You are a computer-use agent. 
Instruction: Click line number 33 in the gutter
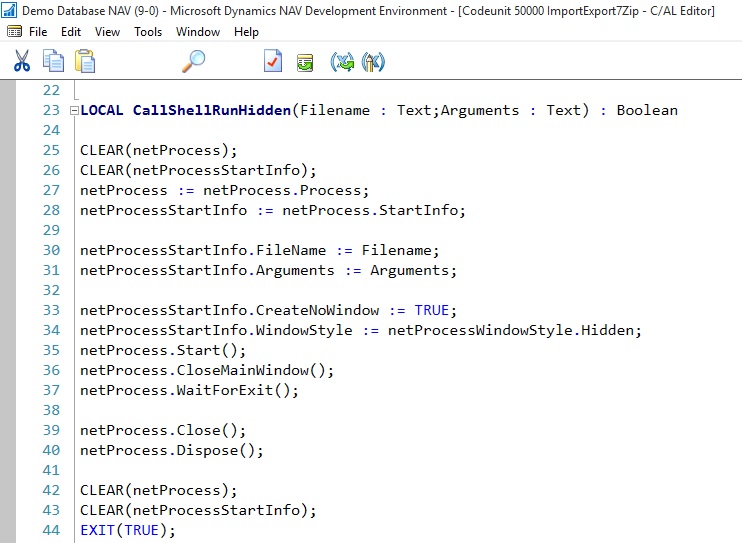(50, 310)
